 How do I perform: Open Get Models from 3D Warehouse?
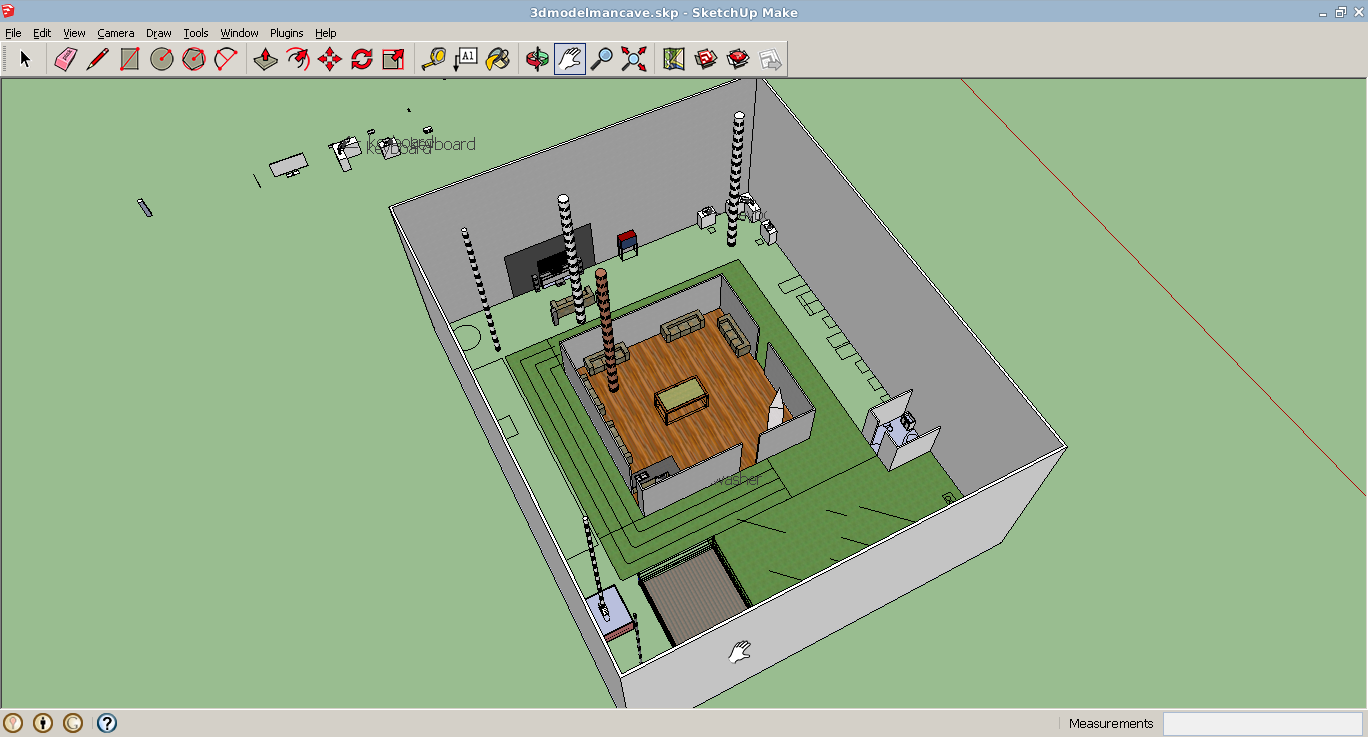click(x=706, y=59)
